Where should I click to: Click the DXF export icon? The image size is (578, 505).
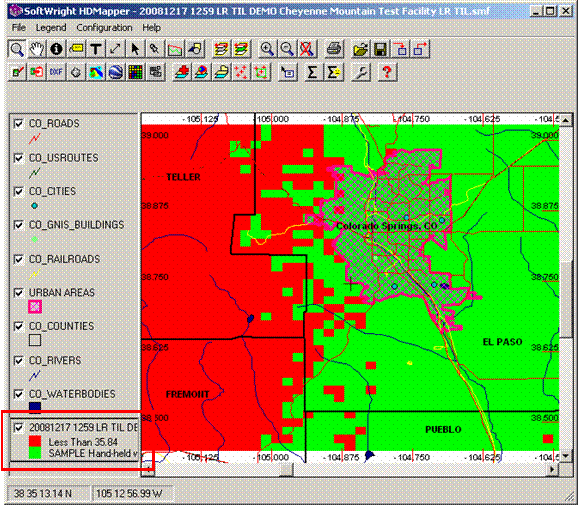[56, 72]
